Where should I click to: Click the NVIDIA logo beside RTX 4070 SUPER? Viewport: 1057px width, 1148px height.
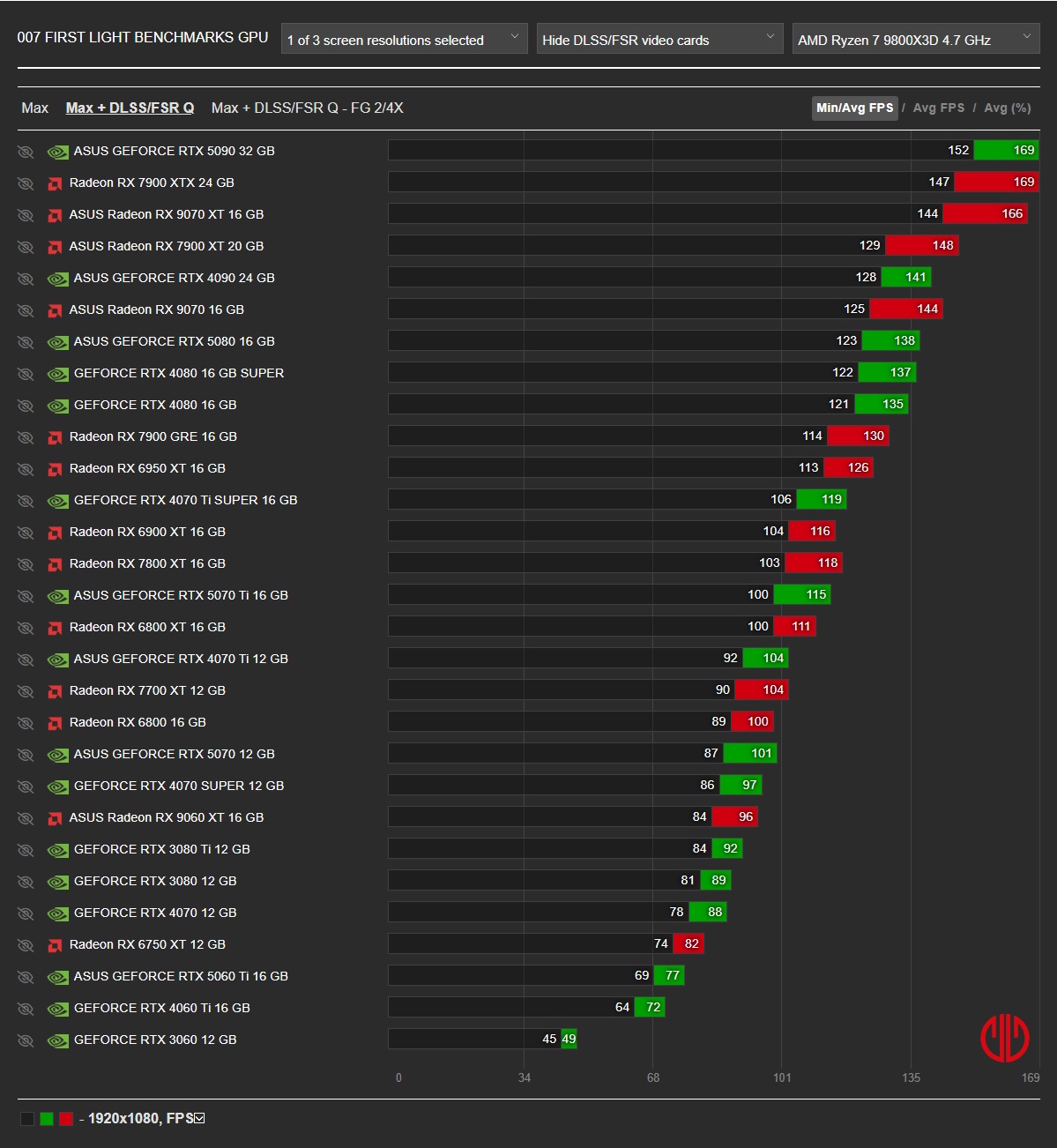[57, 786]
